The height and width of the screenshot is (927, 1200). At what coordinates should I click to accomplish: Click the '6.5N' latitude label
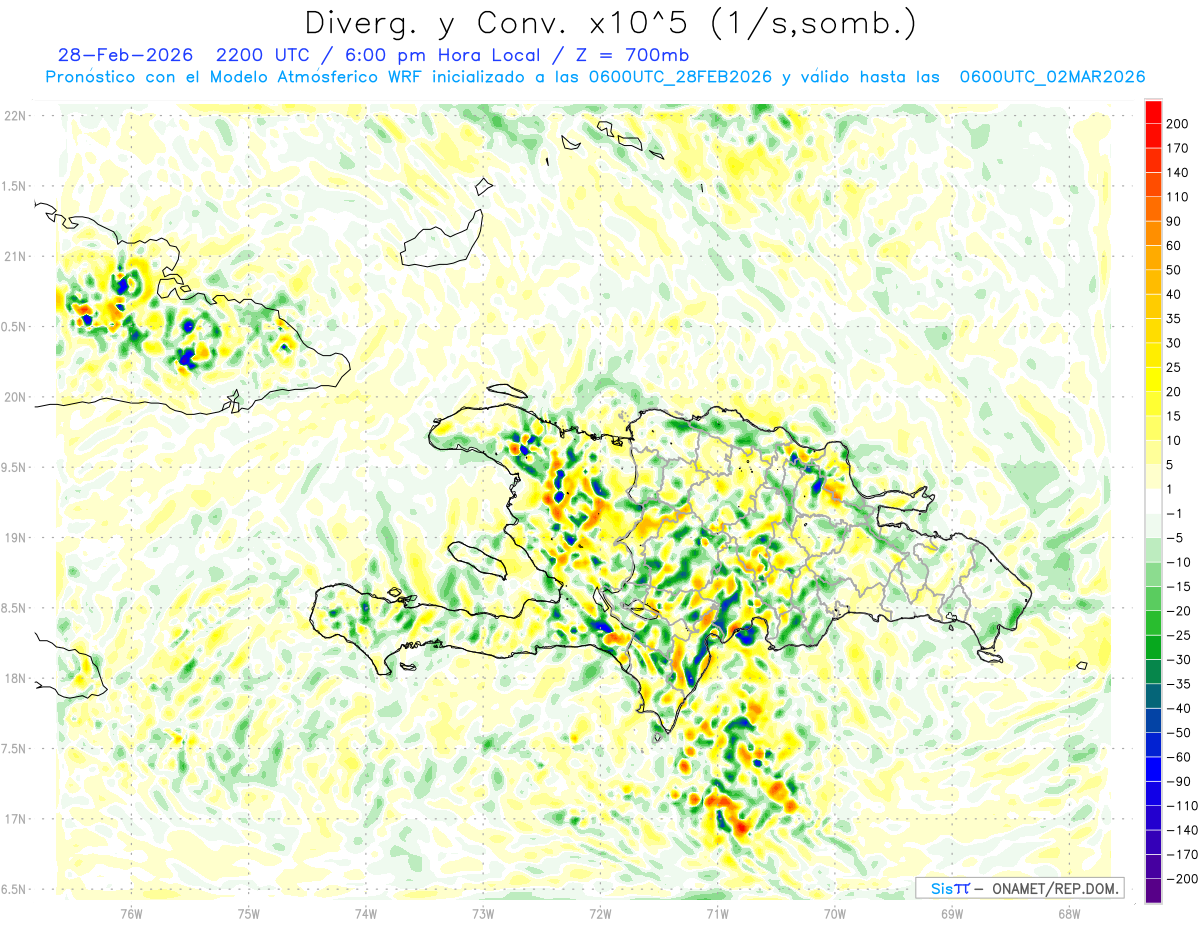15,889
